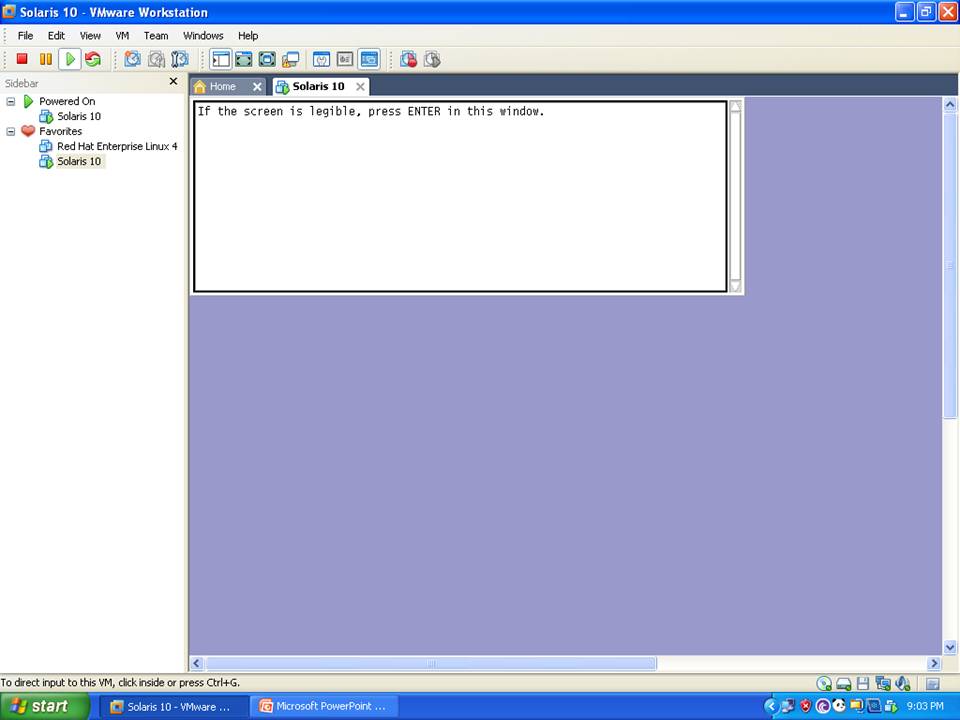Toggle sidebar visibility toolbar icon
The width and height of the screenshot is (960, 720).
click(x=220, y=59)
